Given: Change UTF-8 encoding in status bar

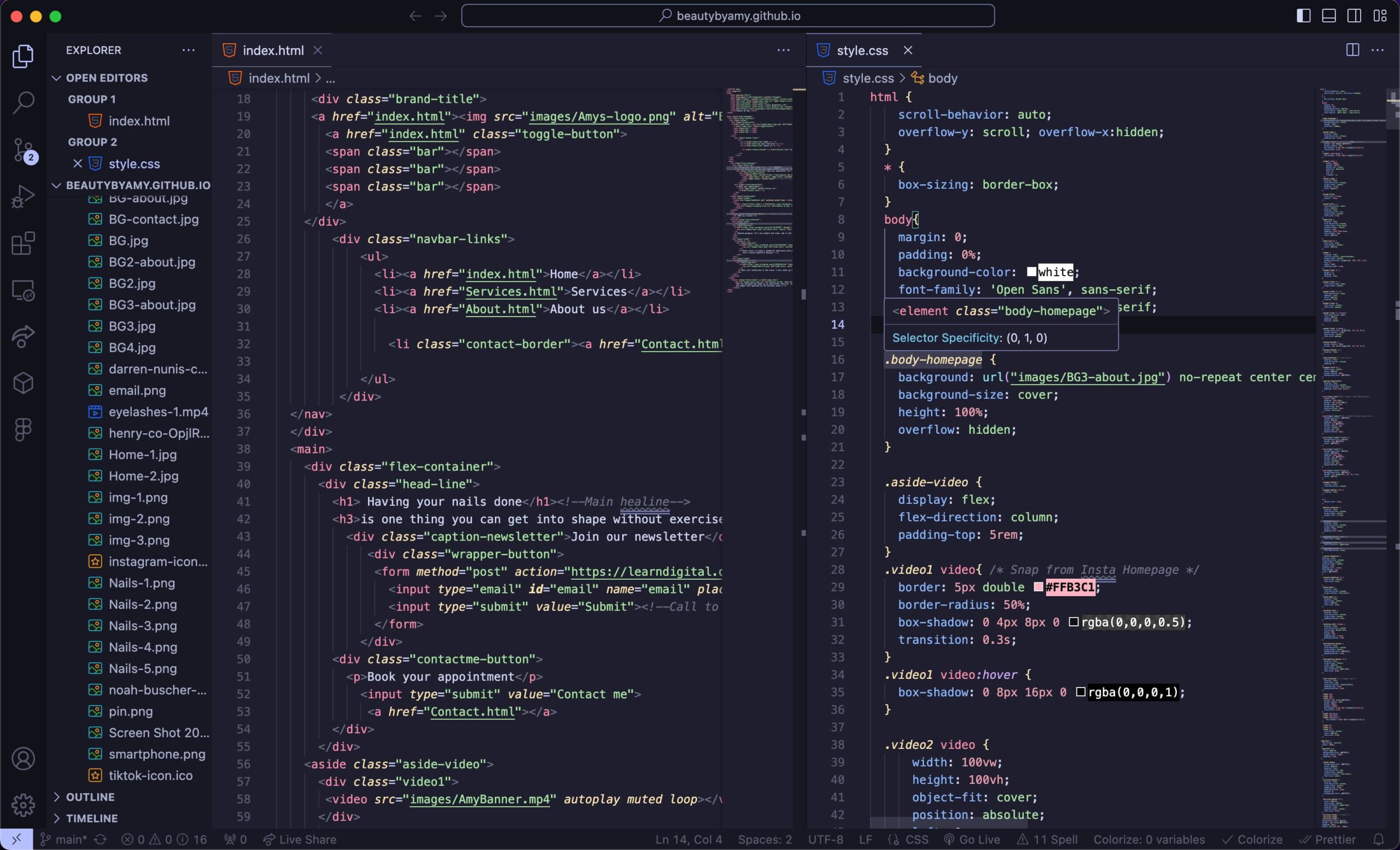Looking at the screenshot, I should pos(826,839).
